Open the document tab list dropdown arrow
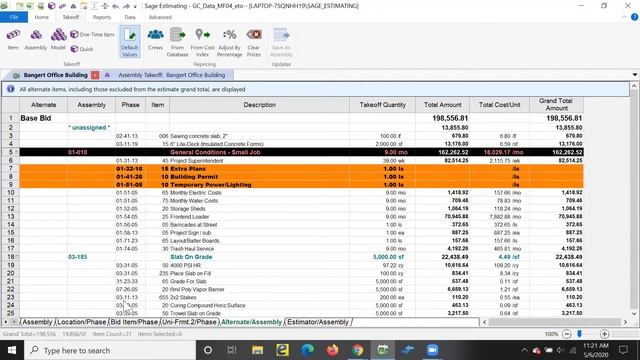Viewport: 640px width, 360px height. pyautogui.click(x=635, y=75)
